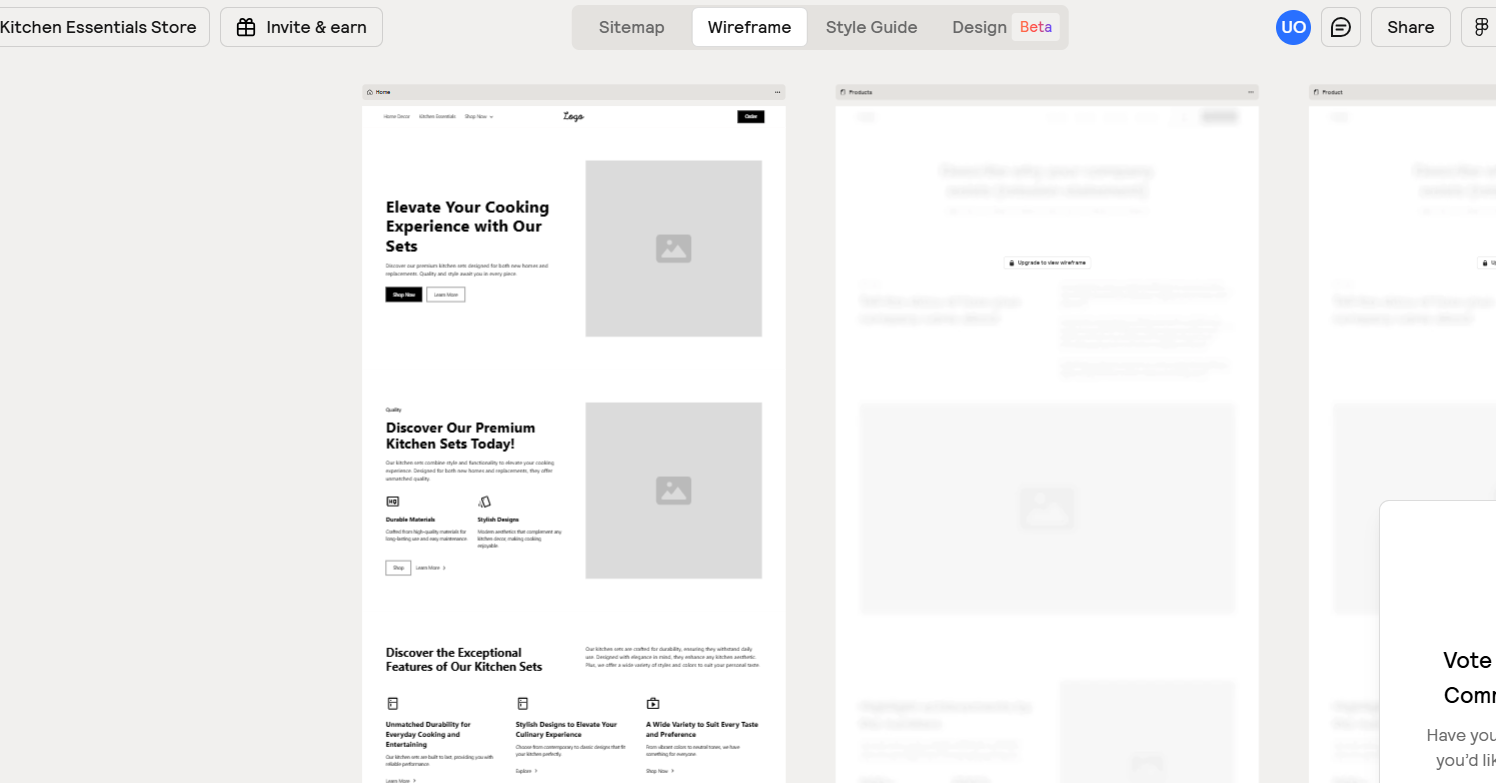Click the Quality tagline text

[x=393, y=410]
